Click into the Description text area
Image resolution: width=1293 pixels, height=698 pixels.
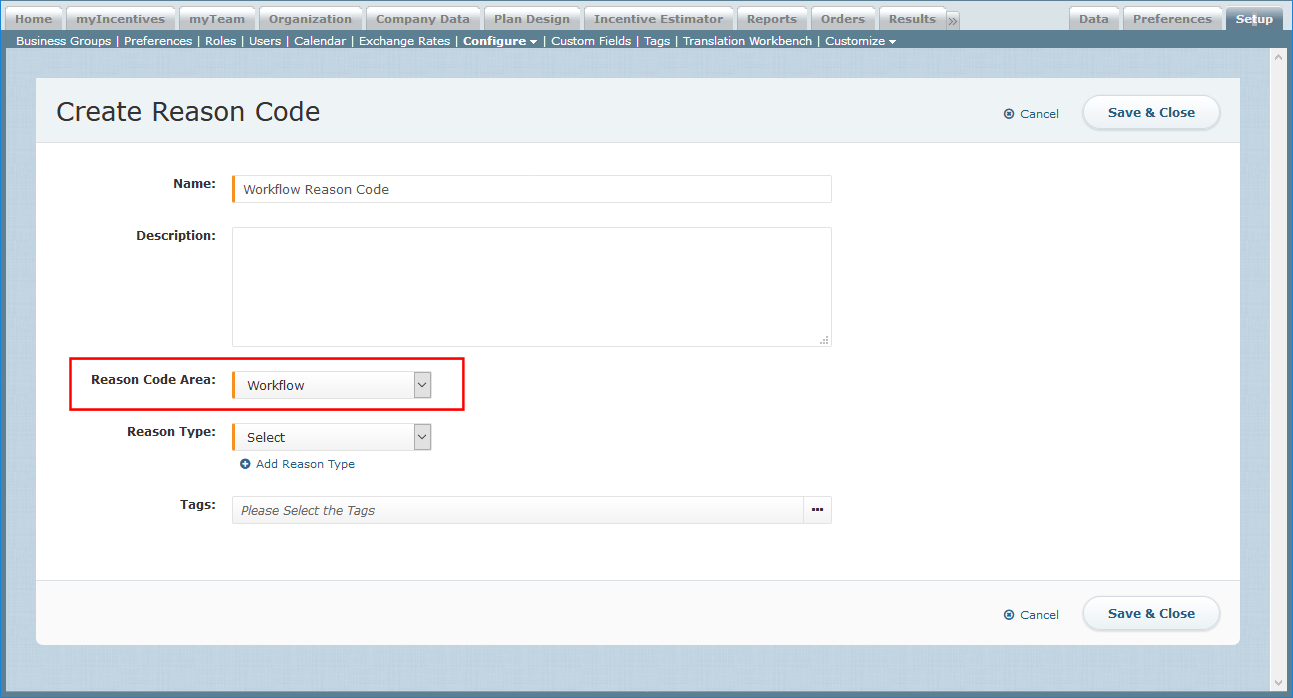(531, 287)
